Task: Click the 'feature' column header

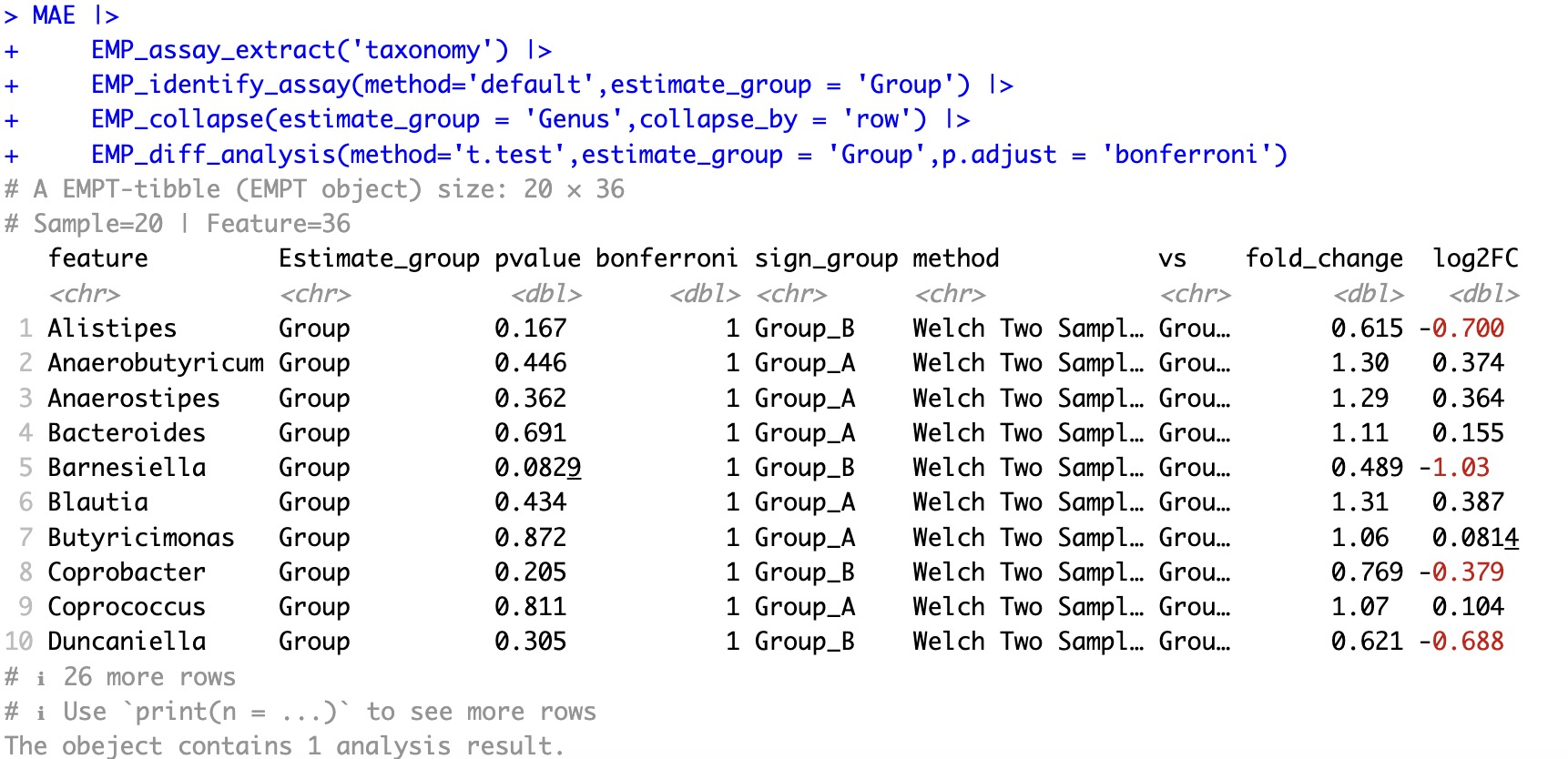Action: [x=97, y=258]
